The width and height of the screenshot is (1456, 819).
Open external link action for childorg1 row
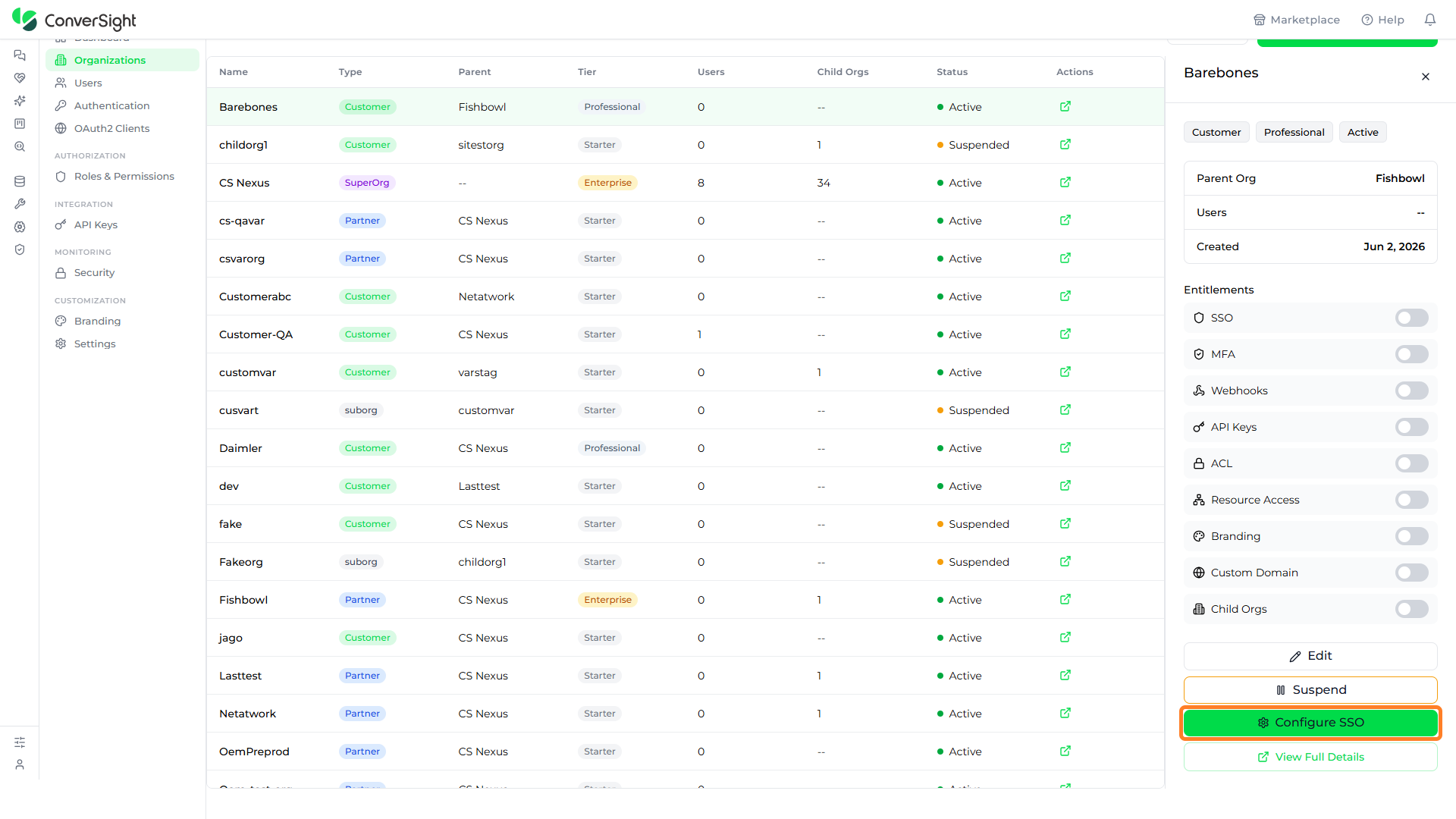tap(1065, 145)
